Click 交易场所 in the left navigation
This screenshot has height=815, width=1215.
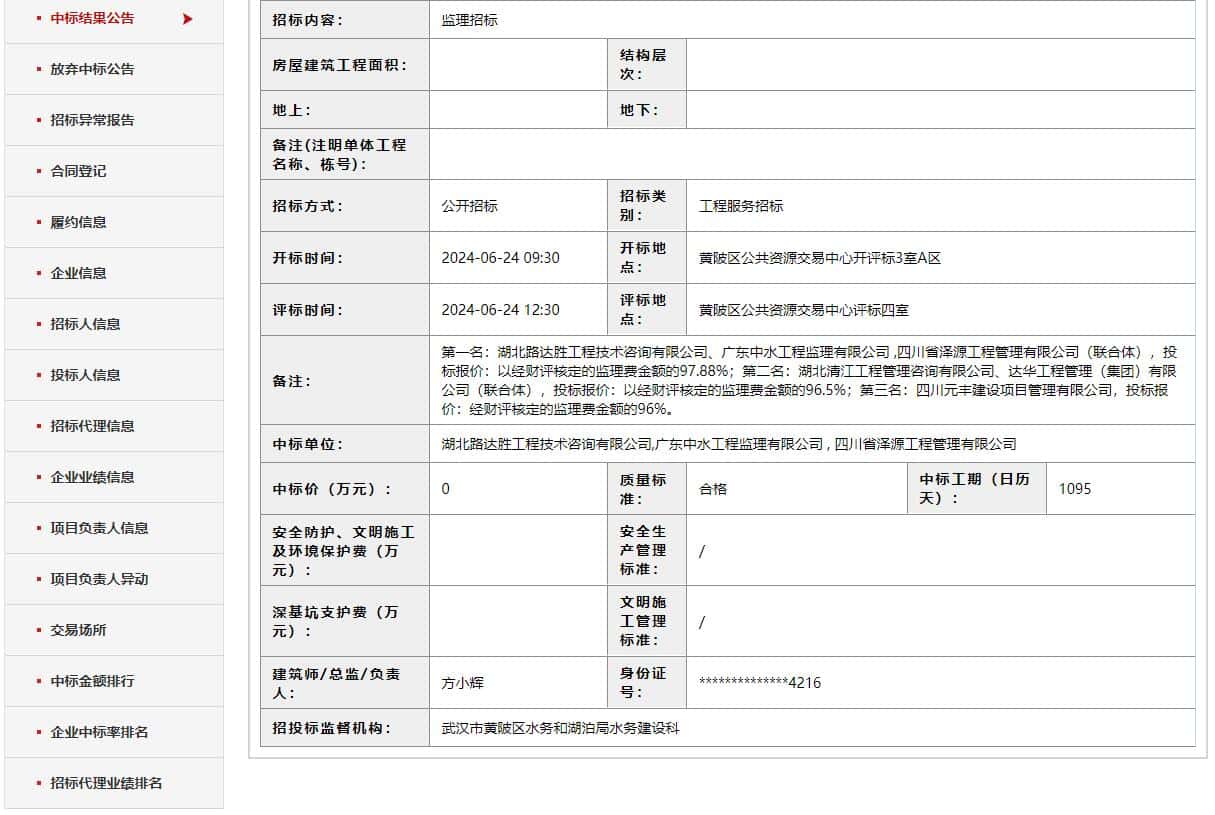point(78,630)
